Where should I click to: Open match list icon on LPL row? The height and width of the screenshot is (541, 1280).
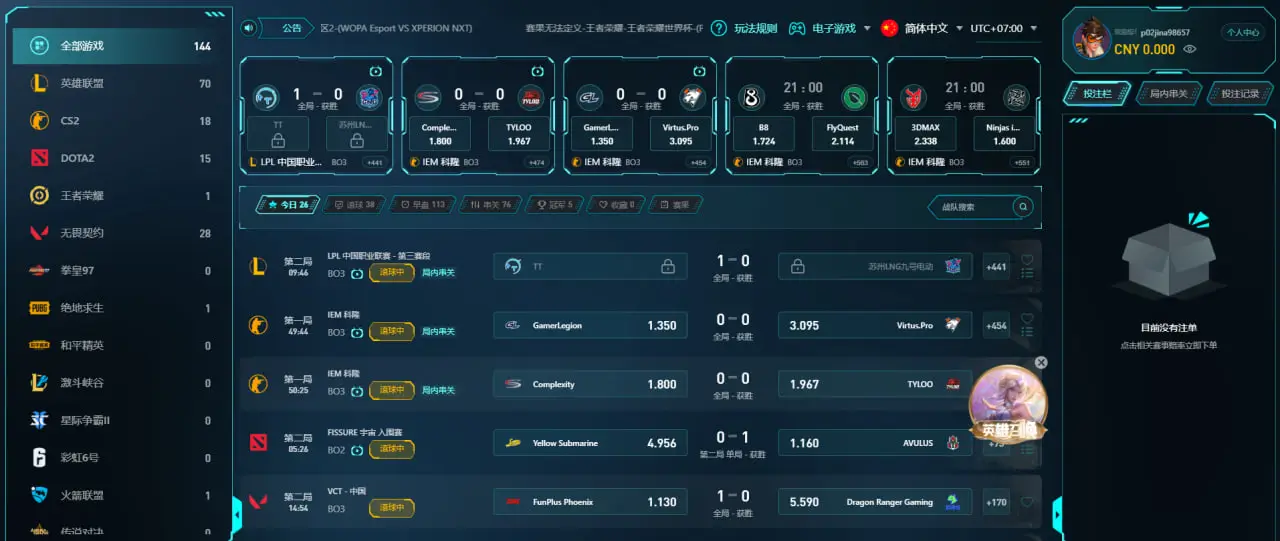1027,273
